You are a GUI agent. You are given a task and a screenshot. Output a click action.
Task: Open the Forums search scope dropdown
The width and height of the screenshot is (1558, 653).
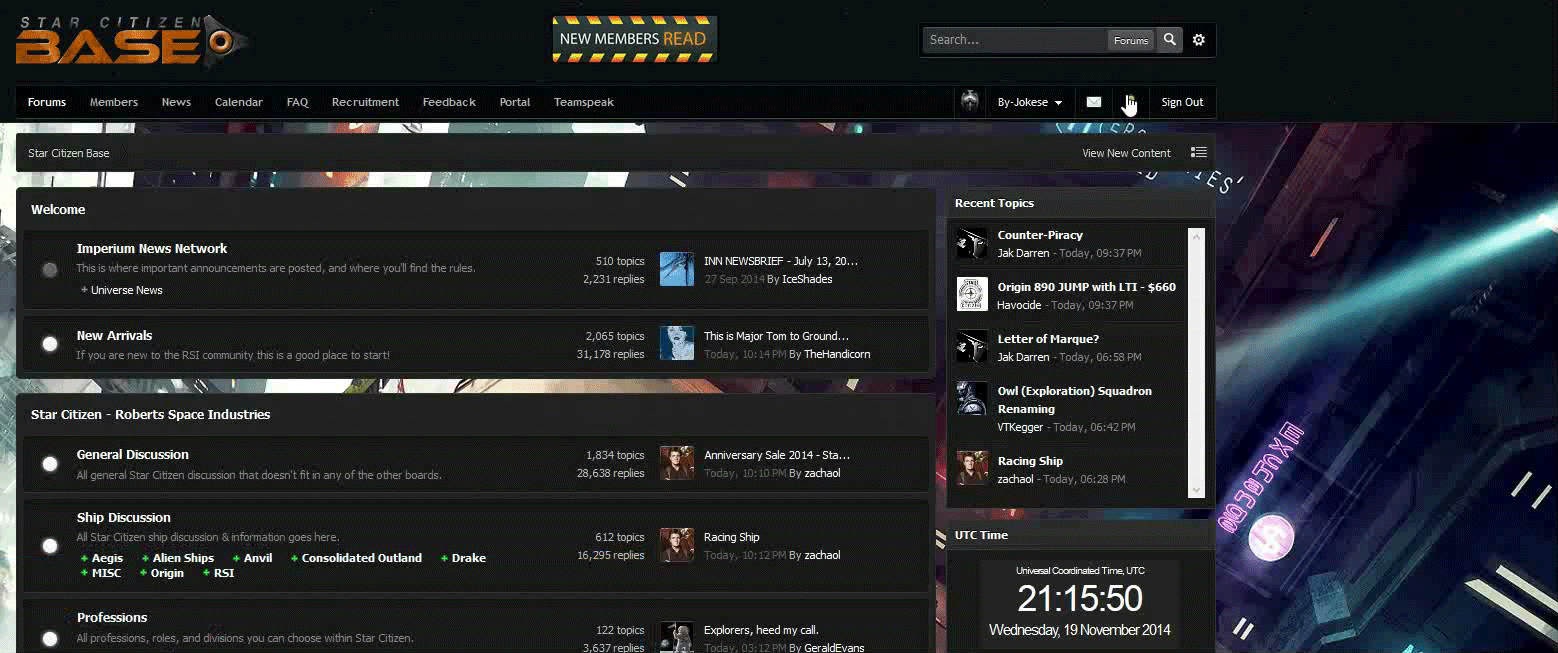coord(1131,41)
